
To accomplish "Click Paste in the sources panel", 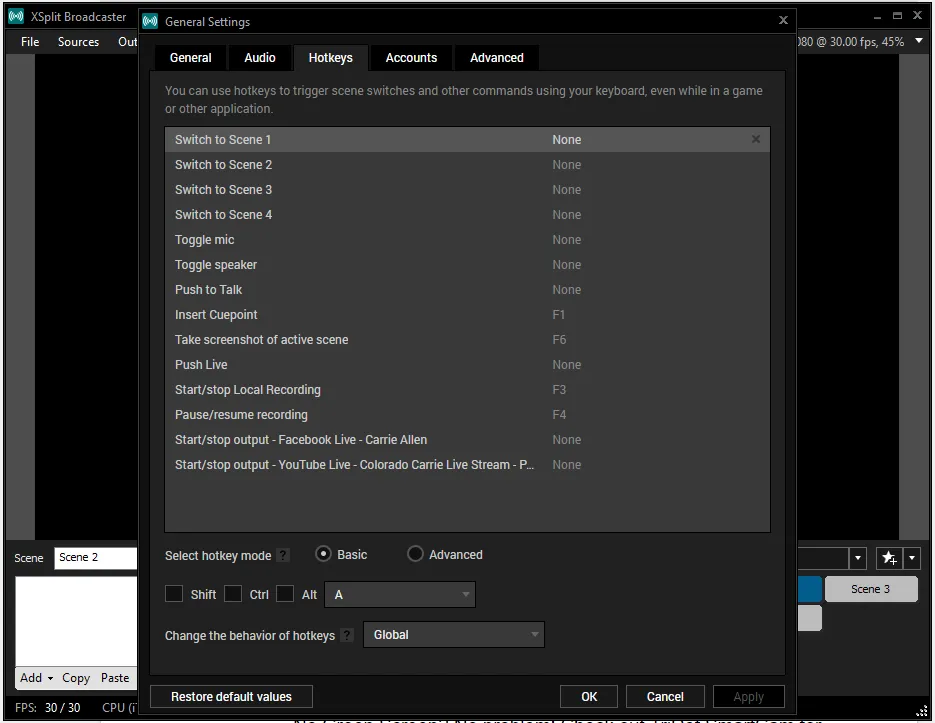I will coord(114,678).
